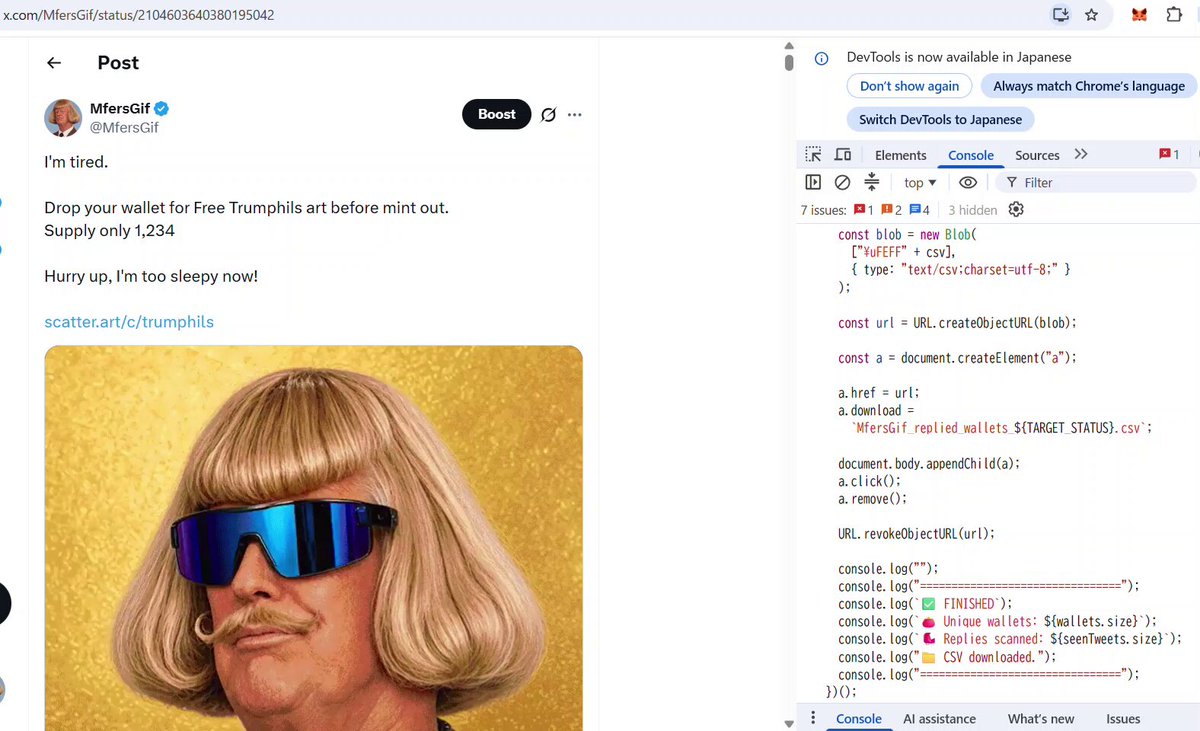Click the install app icon in address bar
The height and width of the screenshot is (731, 1200).
[x=1061, y=15]
